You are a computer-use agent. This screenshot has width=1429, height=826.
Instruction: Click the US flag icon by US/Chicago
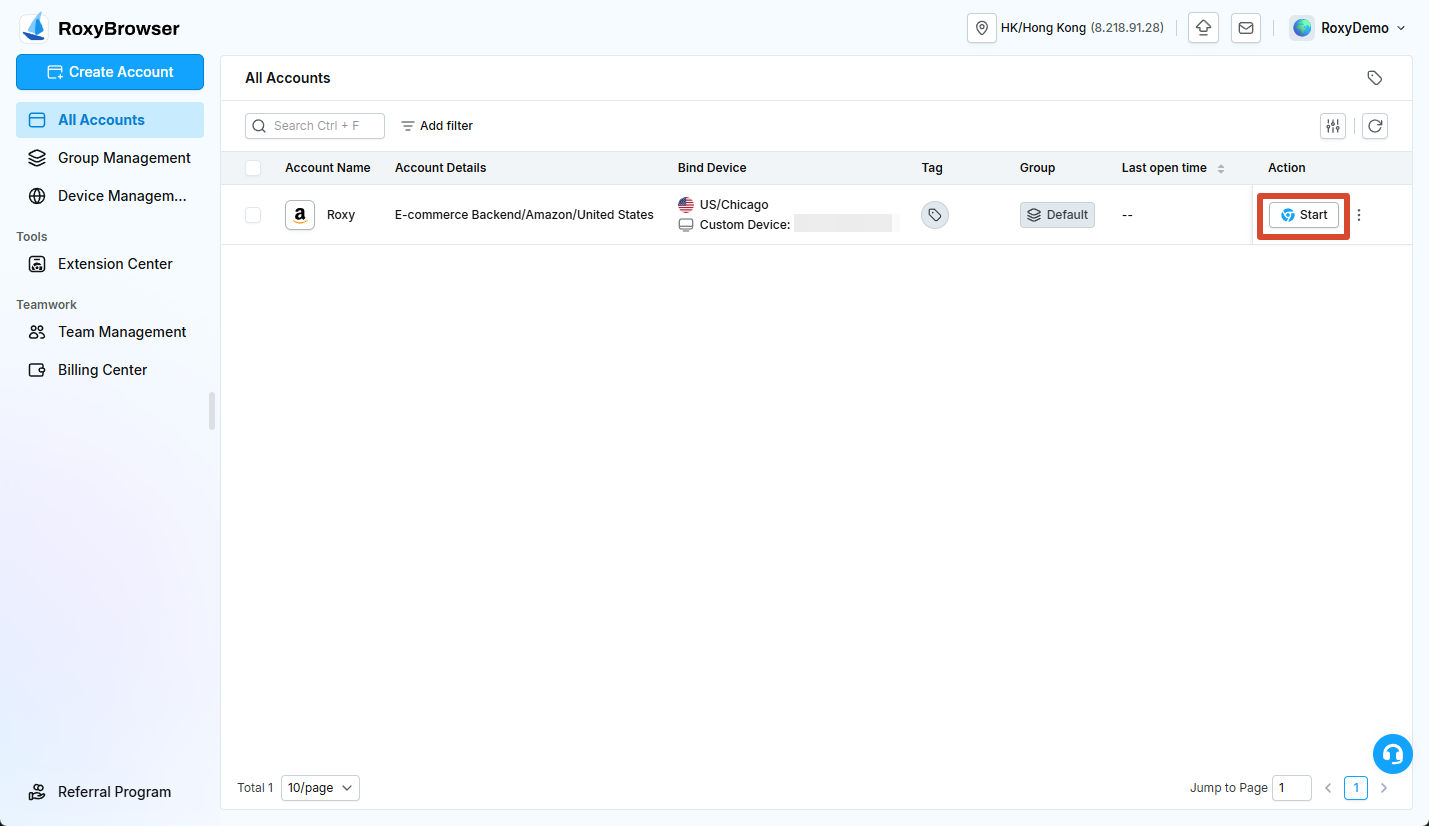pyautogui.click(x=686, y=205)
